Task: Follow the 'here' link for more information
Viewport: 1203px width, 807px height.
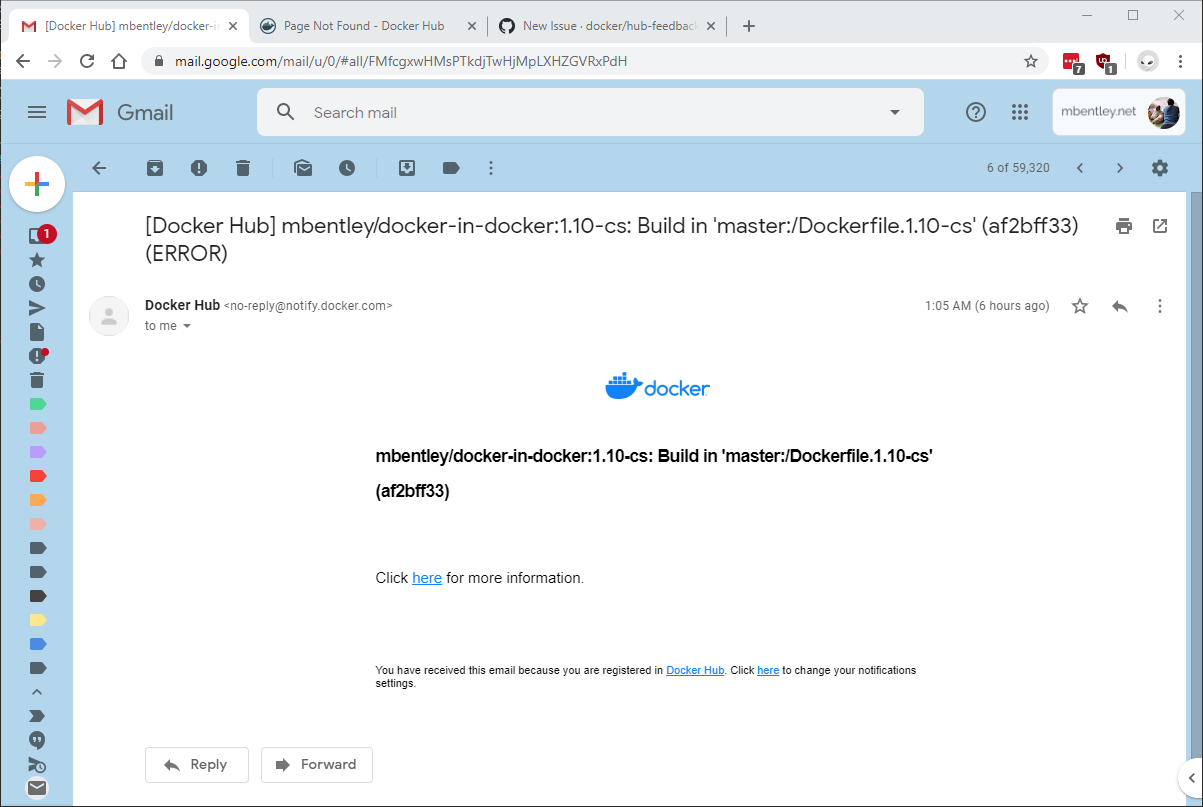Action: coord(427,578)
